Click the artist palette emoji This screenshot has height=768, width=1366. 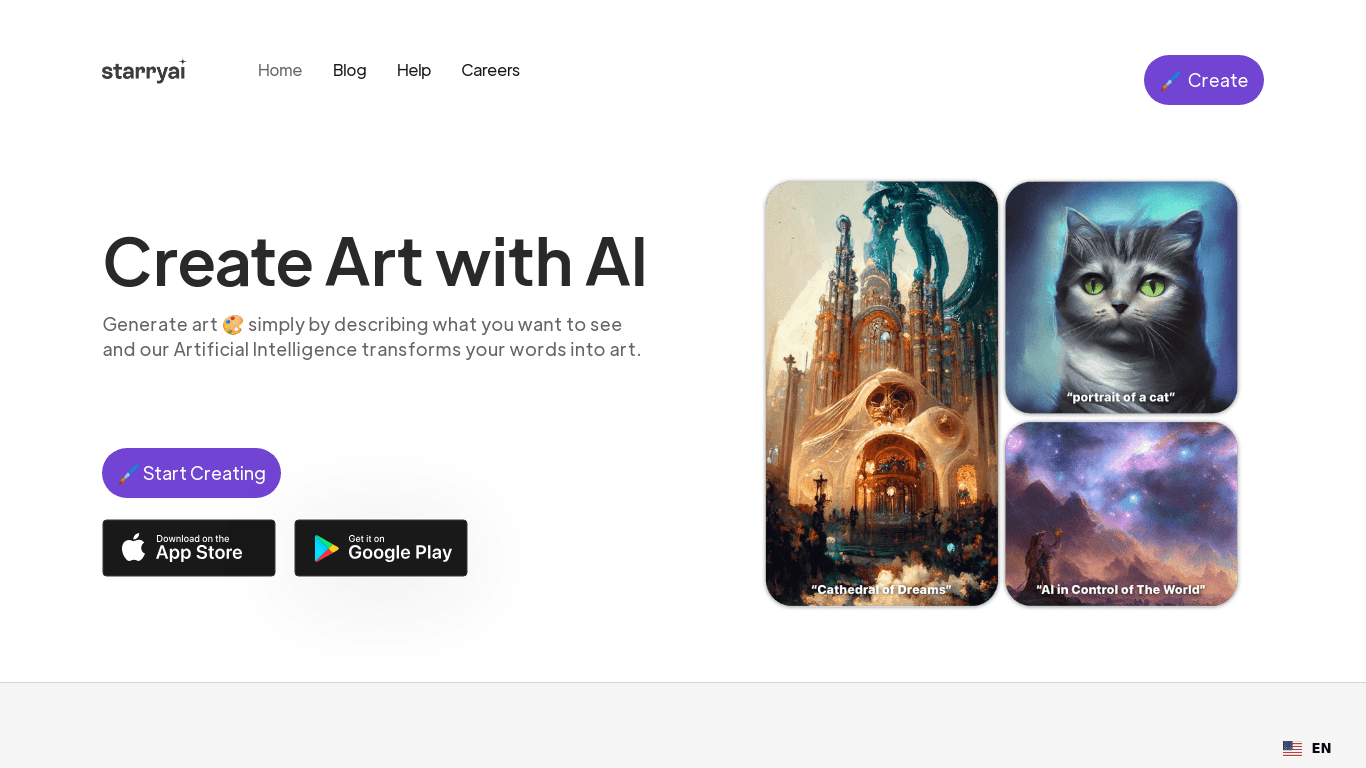pyautogui.click(x=233, y=324)
